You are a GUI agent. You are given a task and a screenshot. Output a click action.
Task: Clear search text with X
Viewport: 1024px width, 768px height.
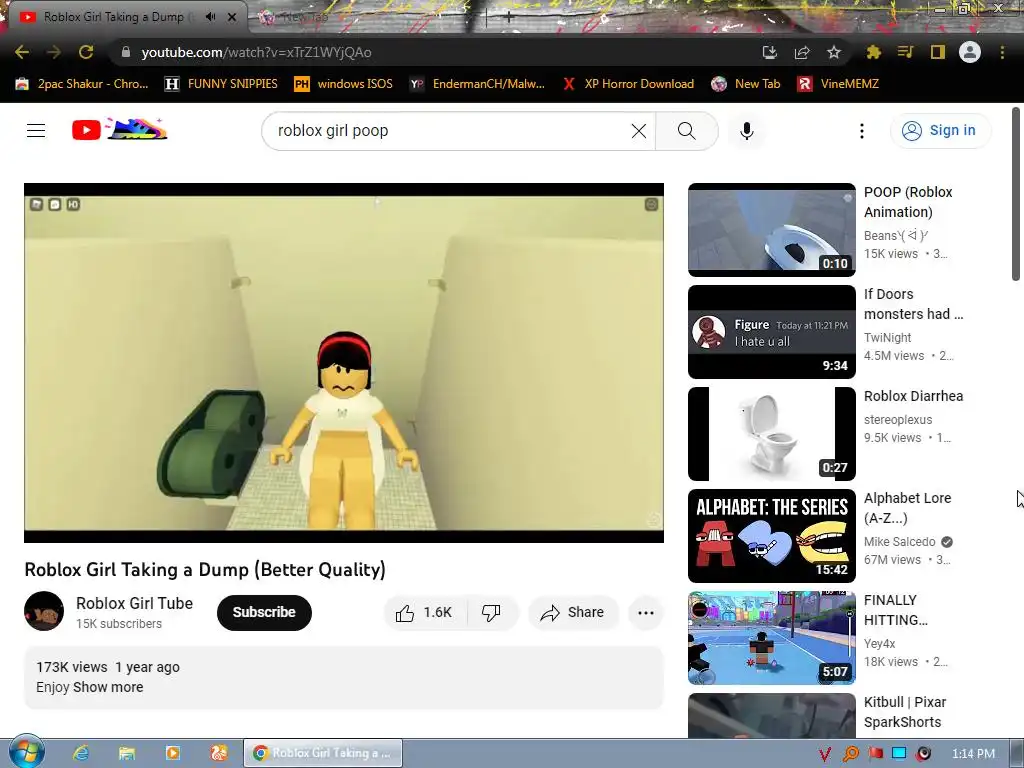[639, 131]
